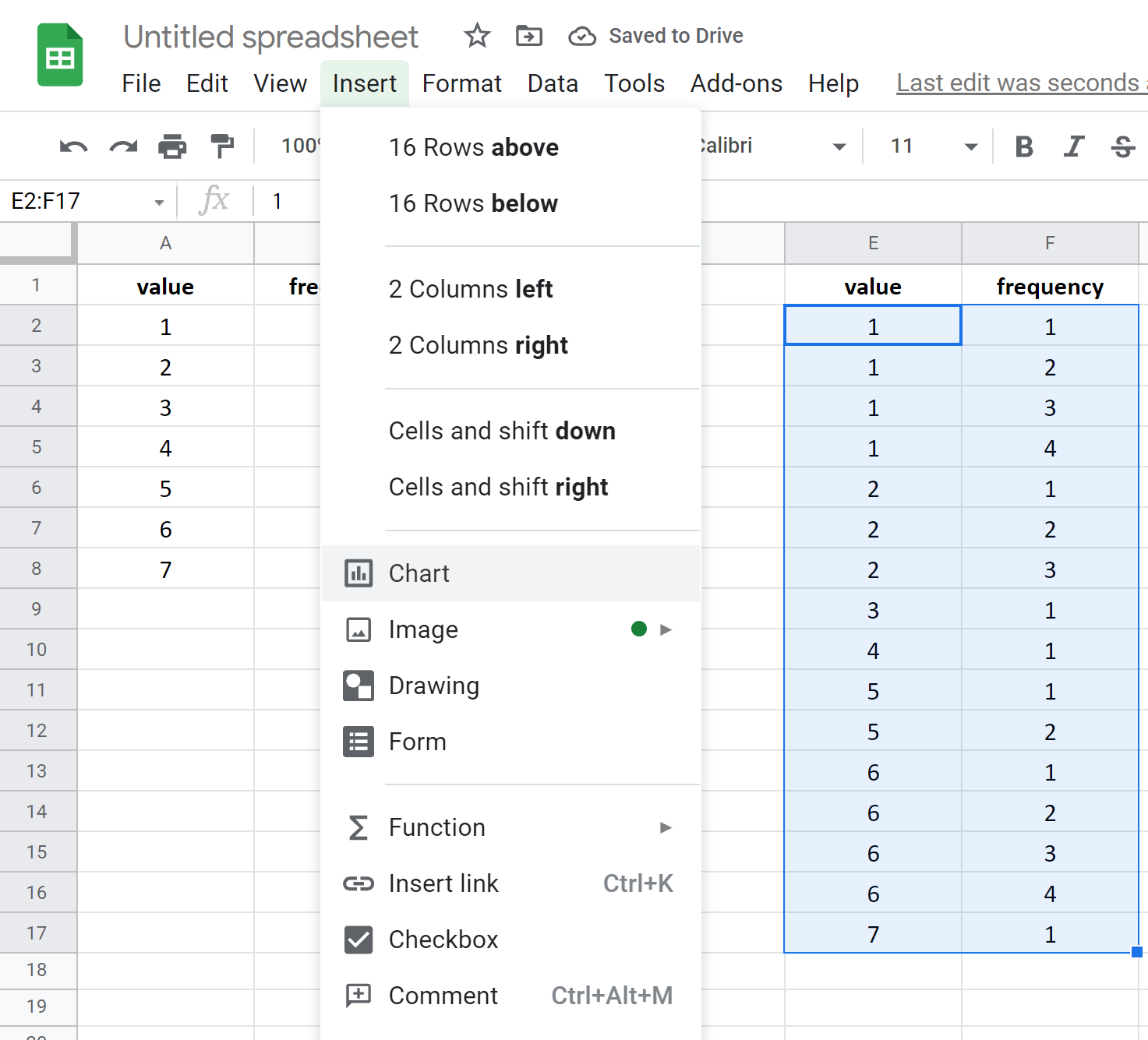The image size is (1148, 1040).
Task: Choose Chart from Insert menu
Action: 419,573
